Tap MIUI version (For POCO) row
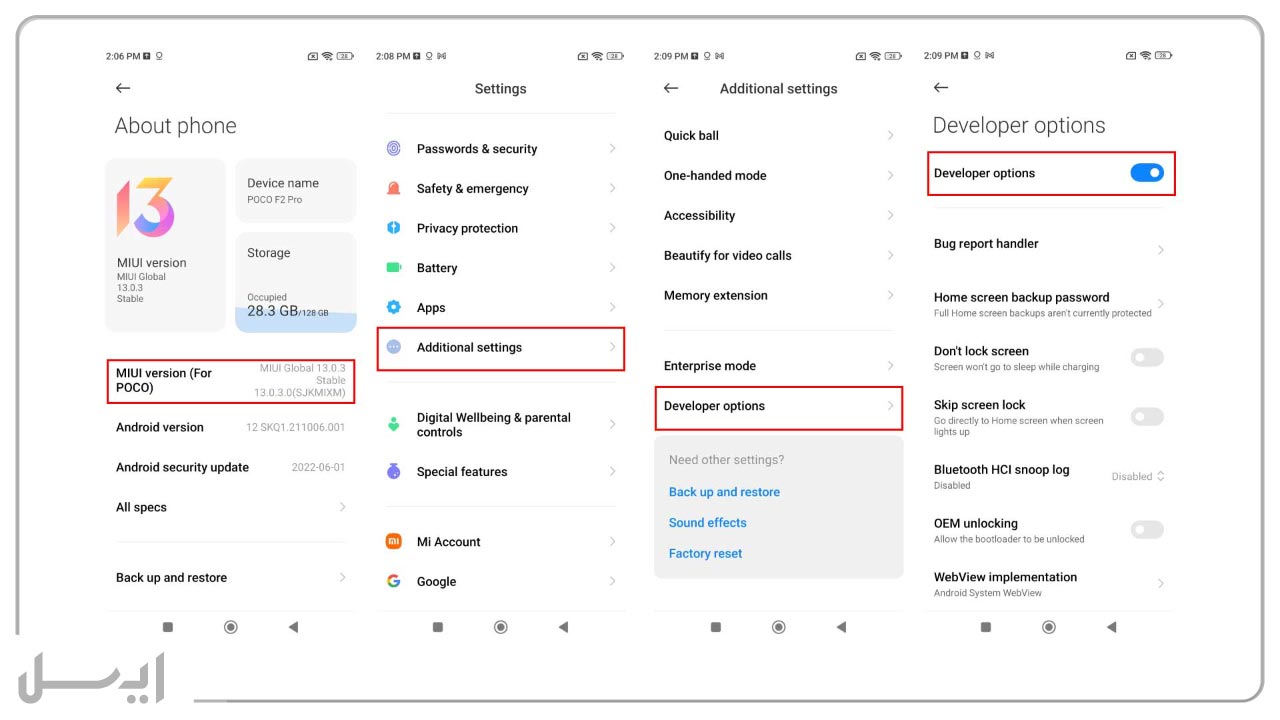The image size is (1280, 720). 231,381
